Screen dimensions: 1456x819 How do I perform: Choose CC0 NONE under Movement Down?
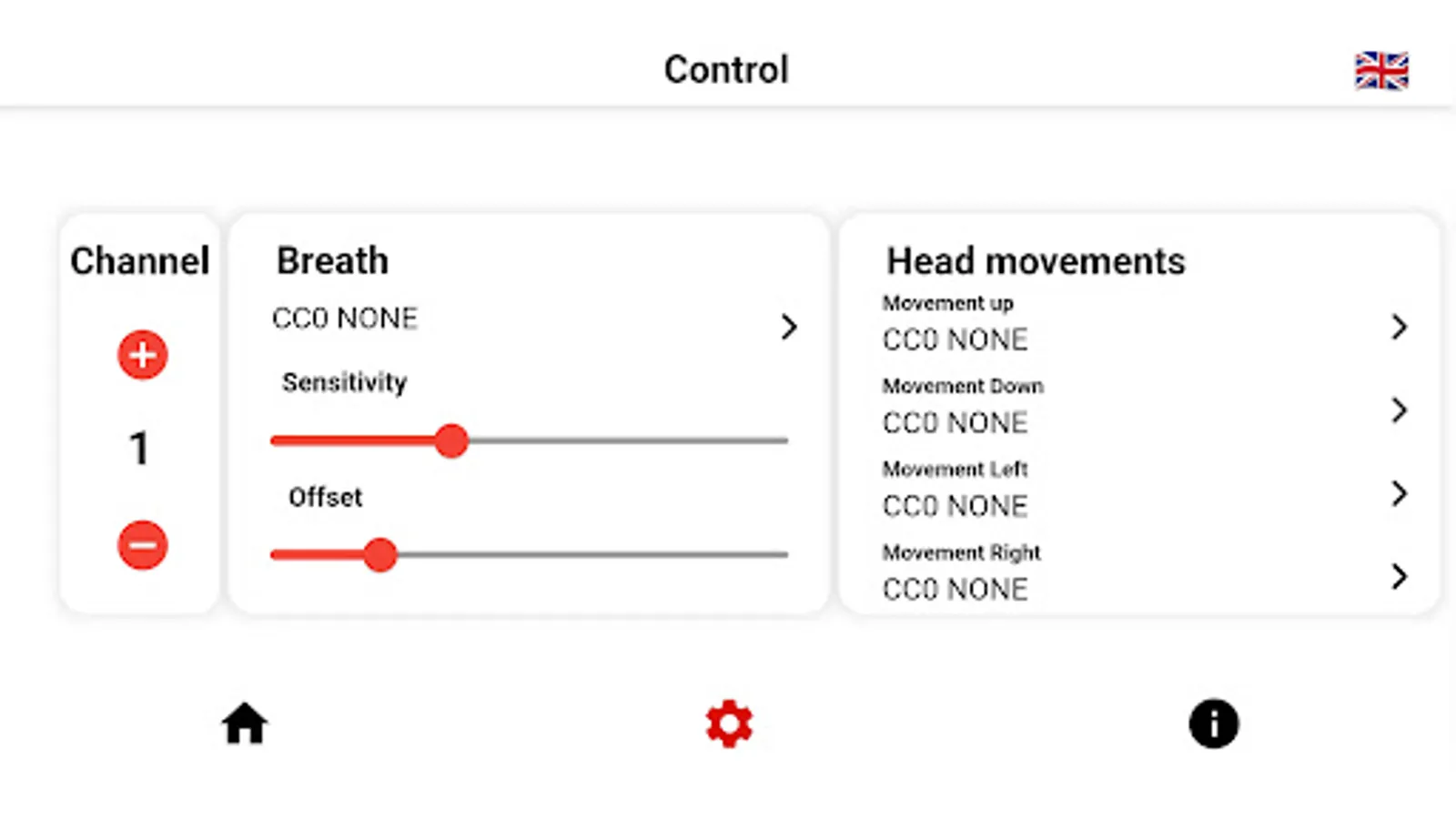point(955,423)
